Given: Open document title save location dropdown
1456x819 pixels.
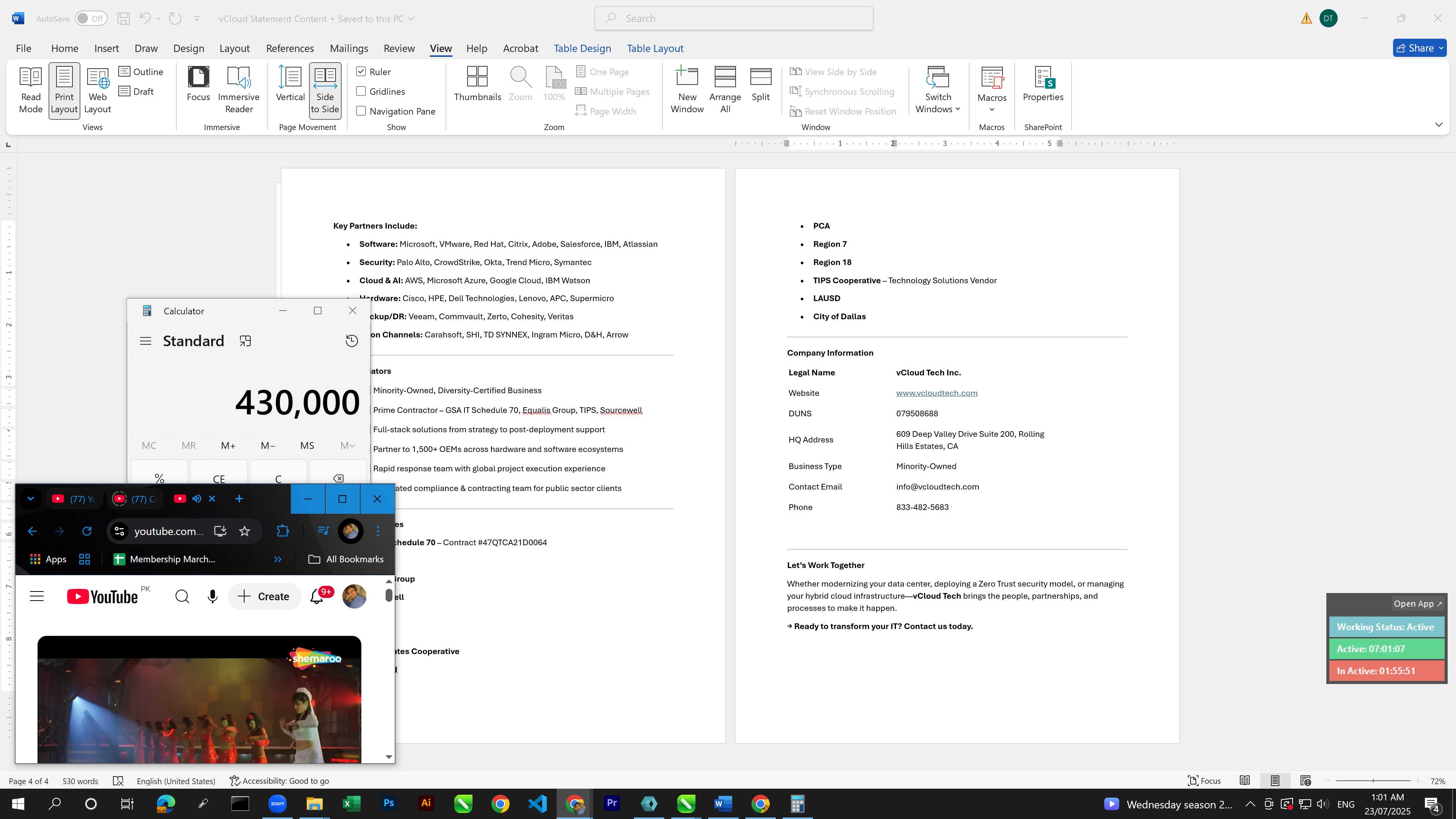Looking at the screenshot, I should 411,18.
